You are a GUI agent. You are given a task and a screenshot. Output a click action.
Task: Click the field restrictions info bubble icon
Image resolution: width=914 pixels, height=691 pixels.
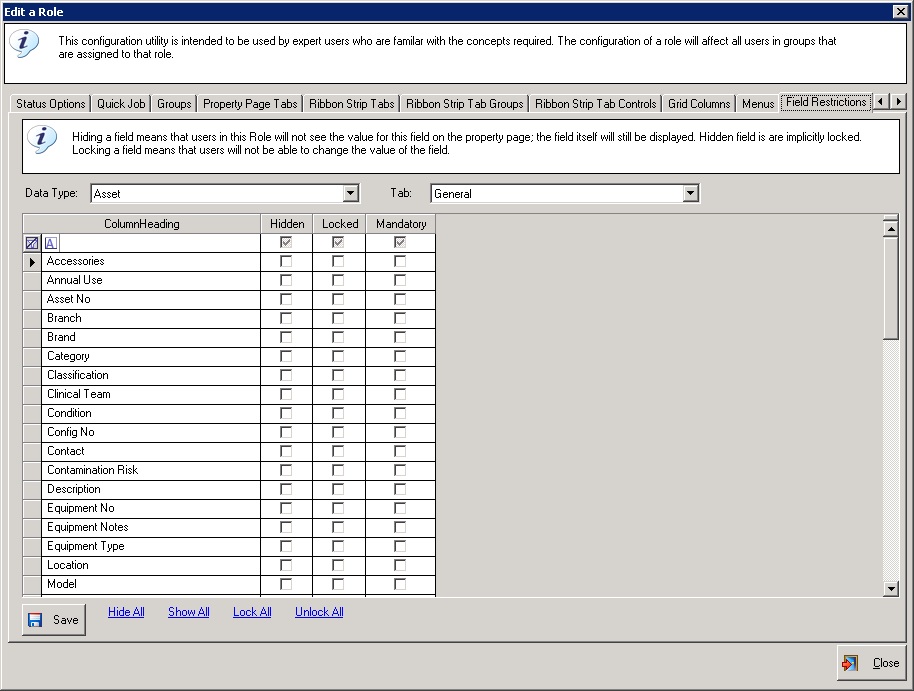(x=41, y=140)
